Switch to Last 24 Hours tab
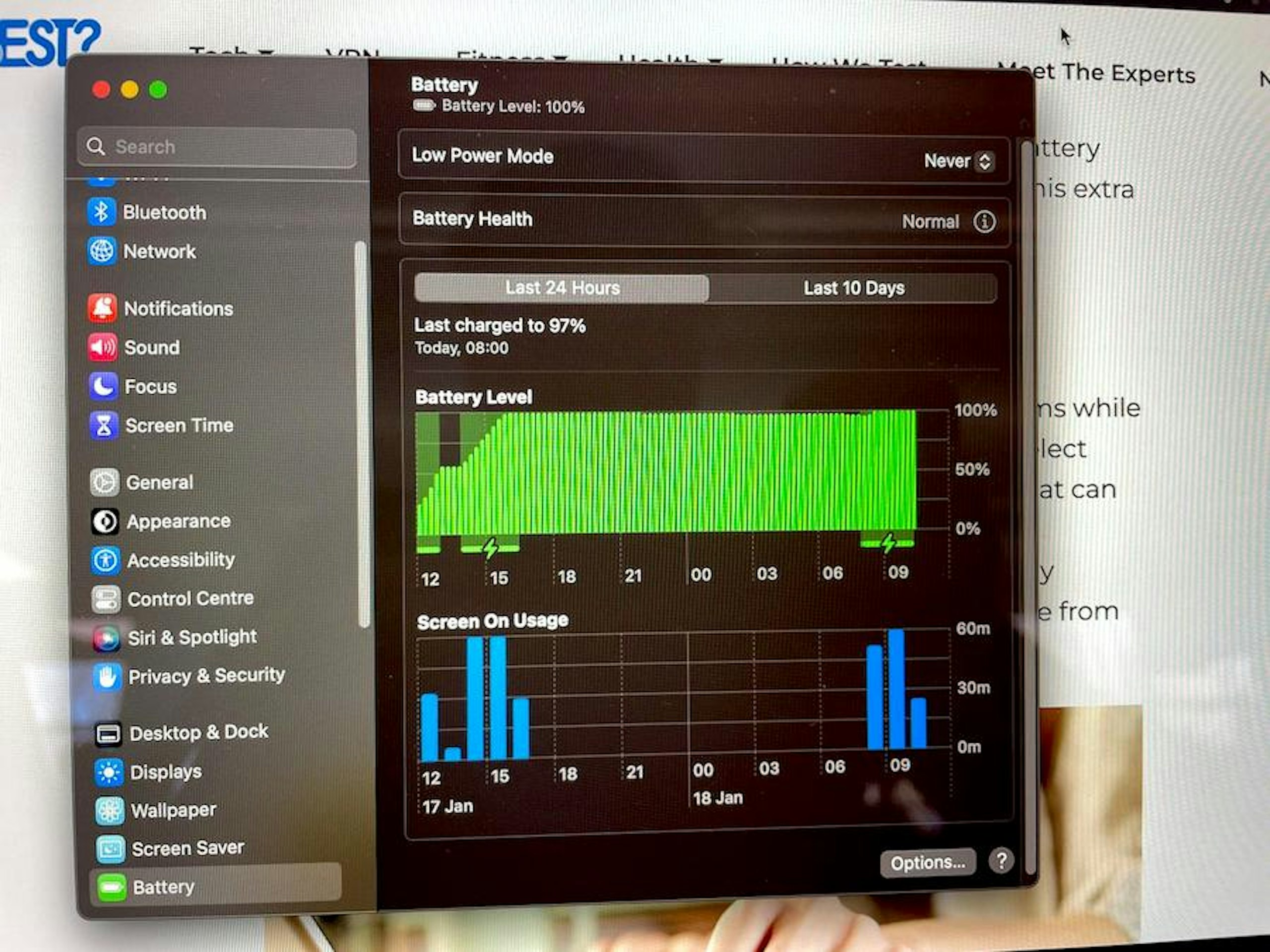 pyautogui.click(x=562, y=288)
